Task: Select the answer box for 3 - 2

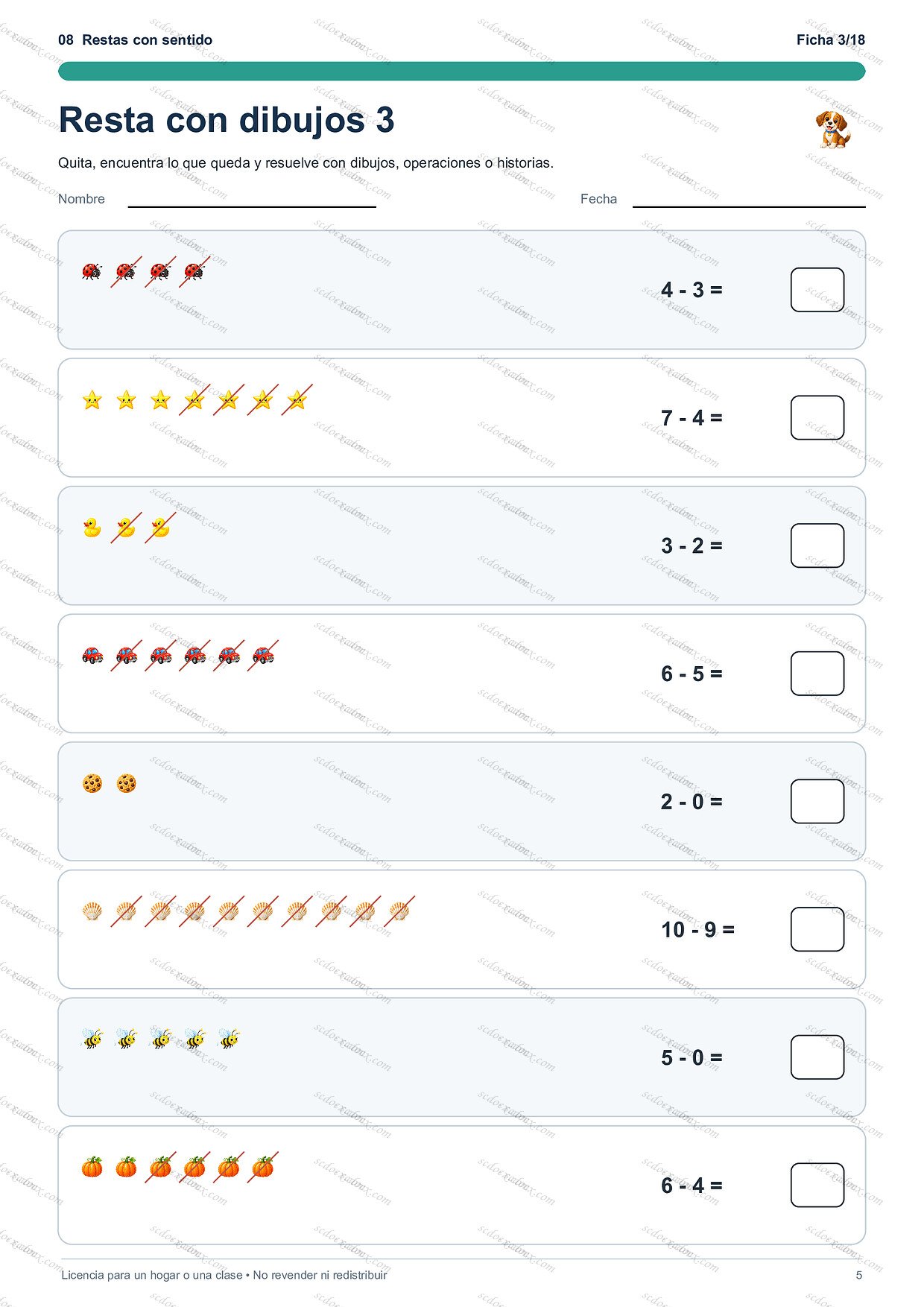Action: pyautogui.click(x=817, y=545)
